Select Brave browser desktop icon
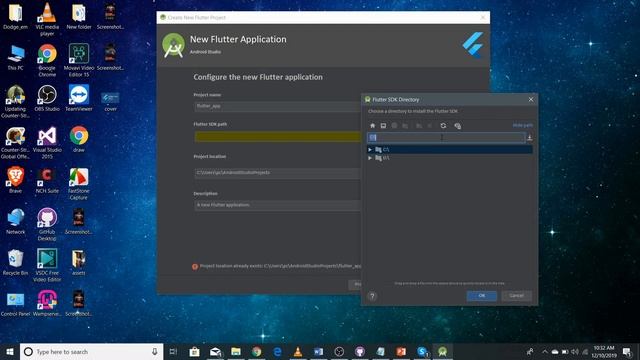Viewport: 640px width, 360px height. [x=16, y=180]
